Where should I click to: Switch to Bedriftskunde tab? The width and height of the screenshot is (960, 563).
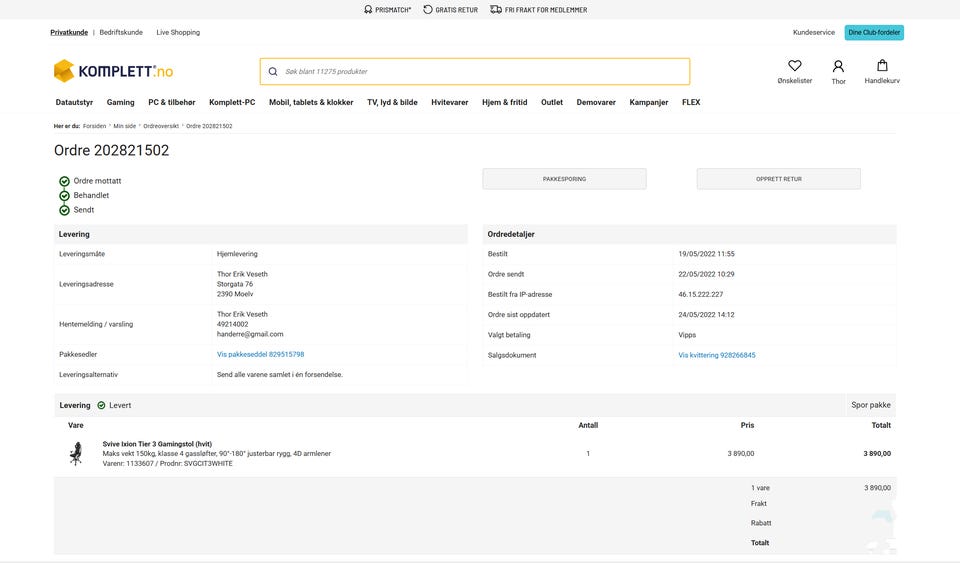tap(121, 32)
